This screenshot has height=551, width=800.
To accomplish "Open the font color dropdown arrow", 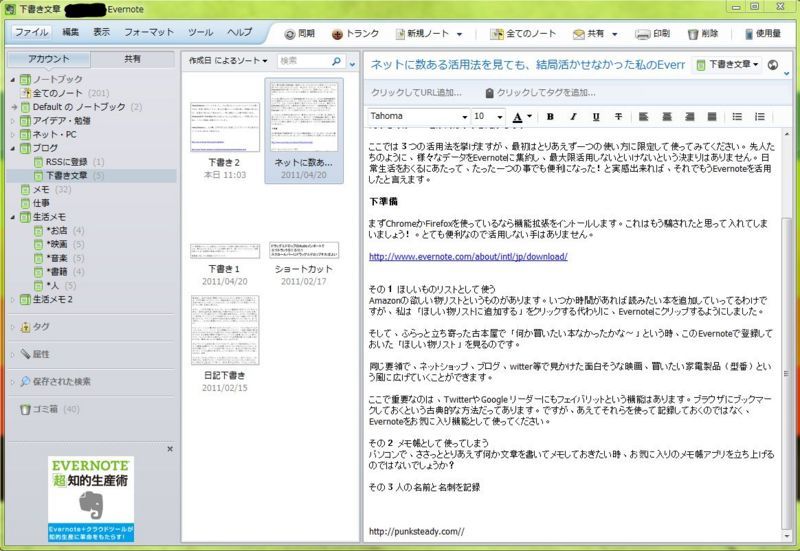I will click(530, 116).
